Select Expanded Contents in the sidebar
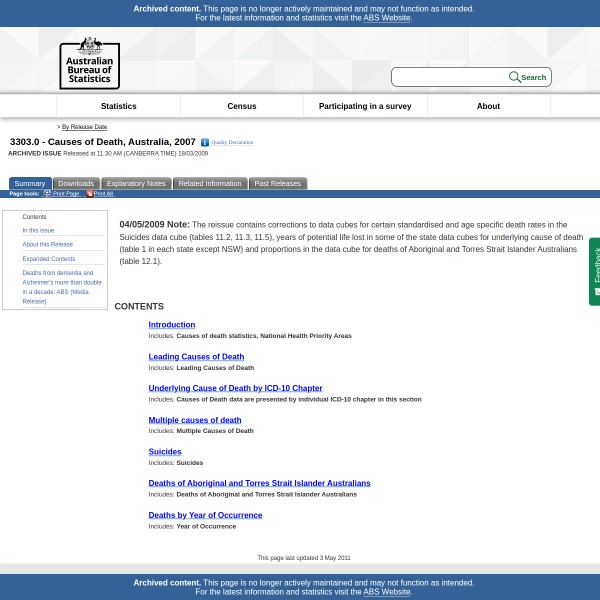 point(49,259)
